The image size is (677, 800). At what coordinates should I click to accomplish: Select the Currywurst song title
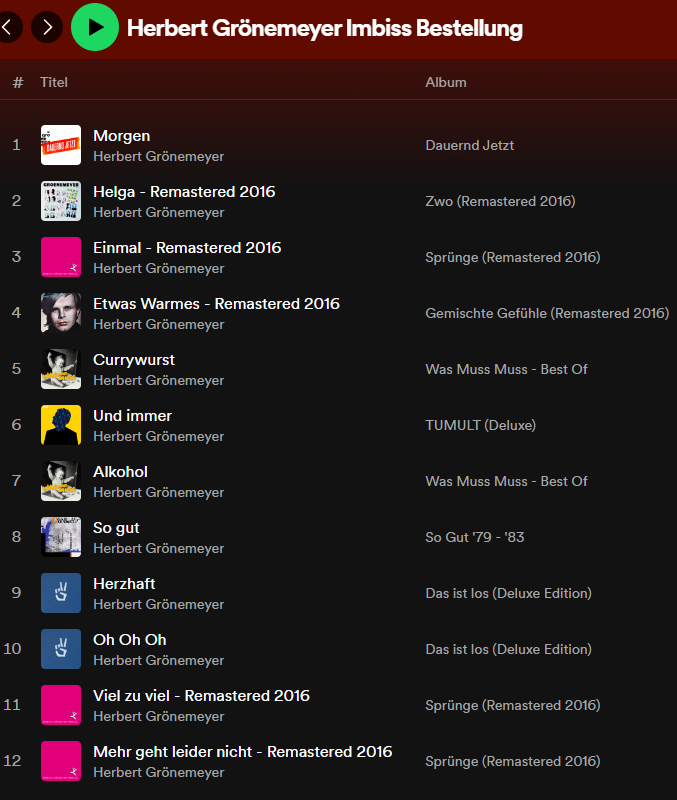click(134, 360)
